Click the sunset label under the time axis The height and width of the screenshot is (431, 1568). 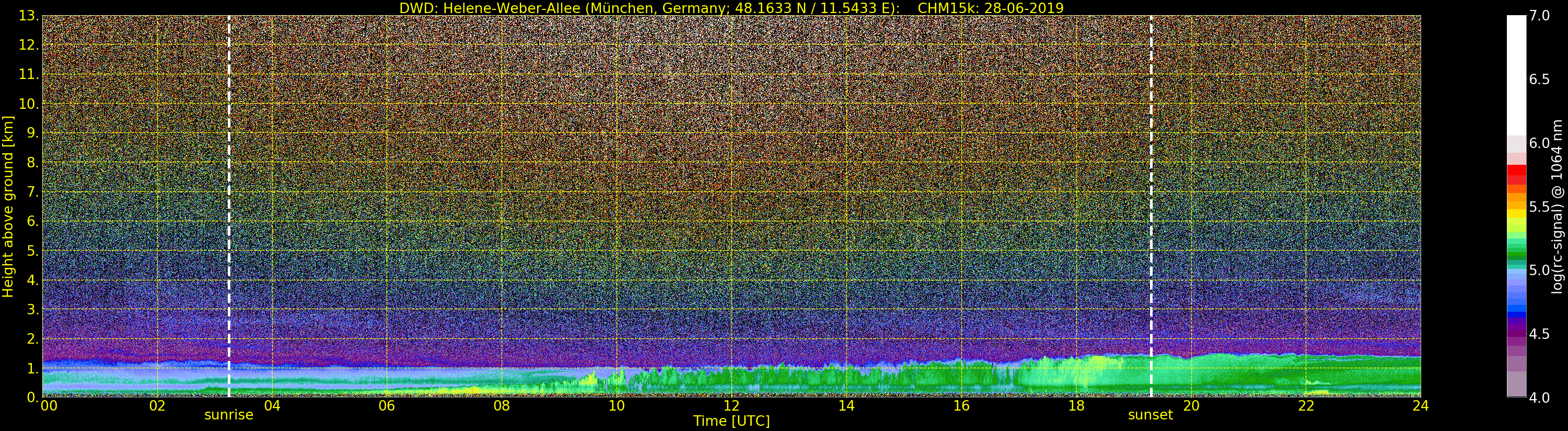(1150, 415)
